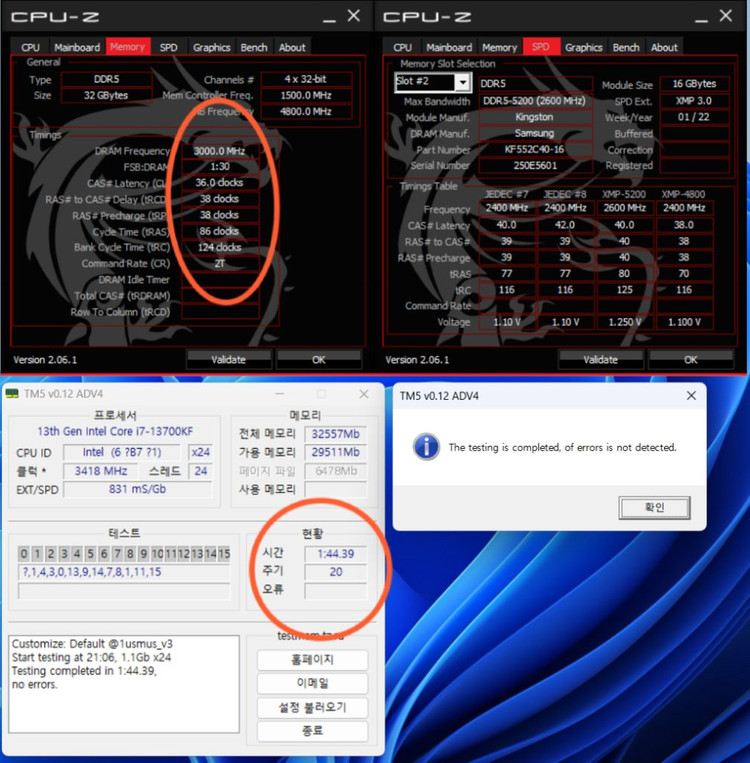Image resolution: width=750 pixels, height=763 pixels.
Task: Open Mainboard tab in right CPU-Z window
Action: (x=449, y=47)
